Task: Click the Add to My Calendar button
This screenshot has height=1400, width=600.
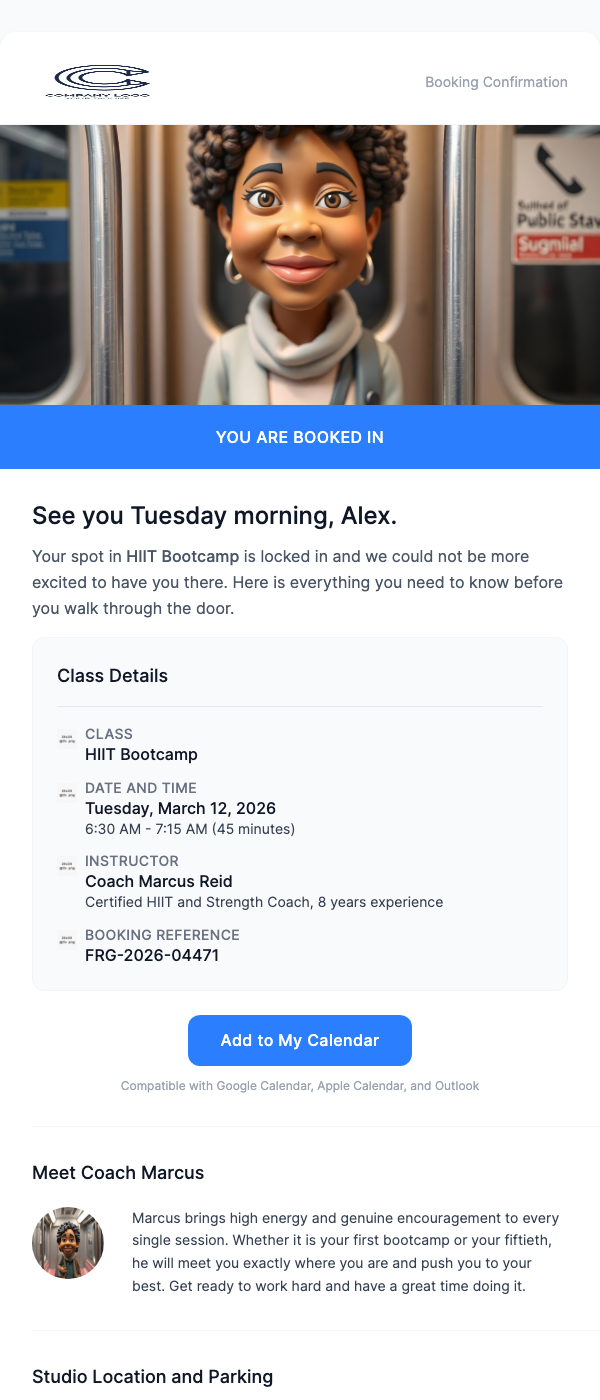Action: coord(300,1040)
